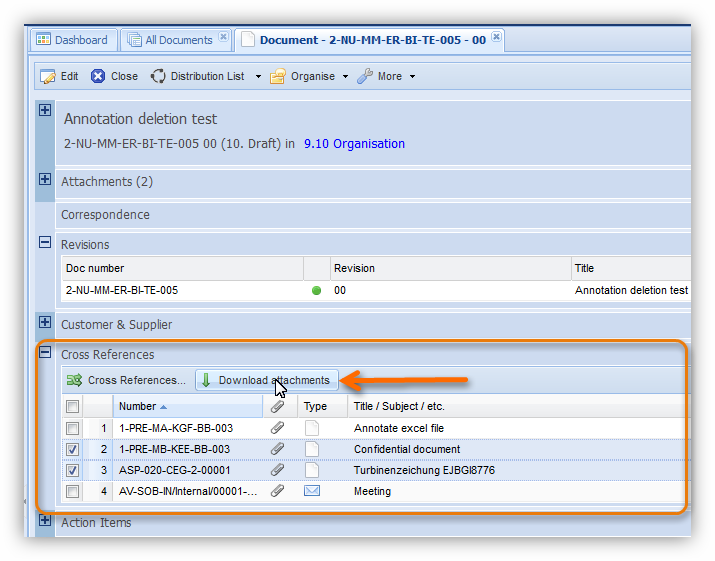Expand the document header section plus box
Screen dimensions: 715x561
(x=45, y=110)
